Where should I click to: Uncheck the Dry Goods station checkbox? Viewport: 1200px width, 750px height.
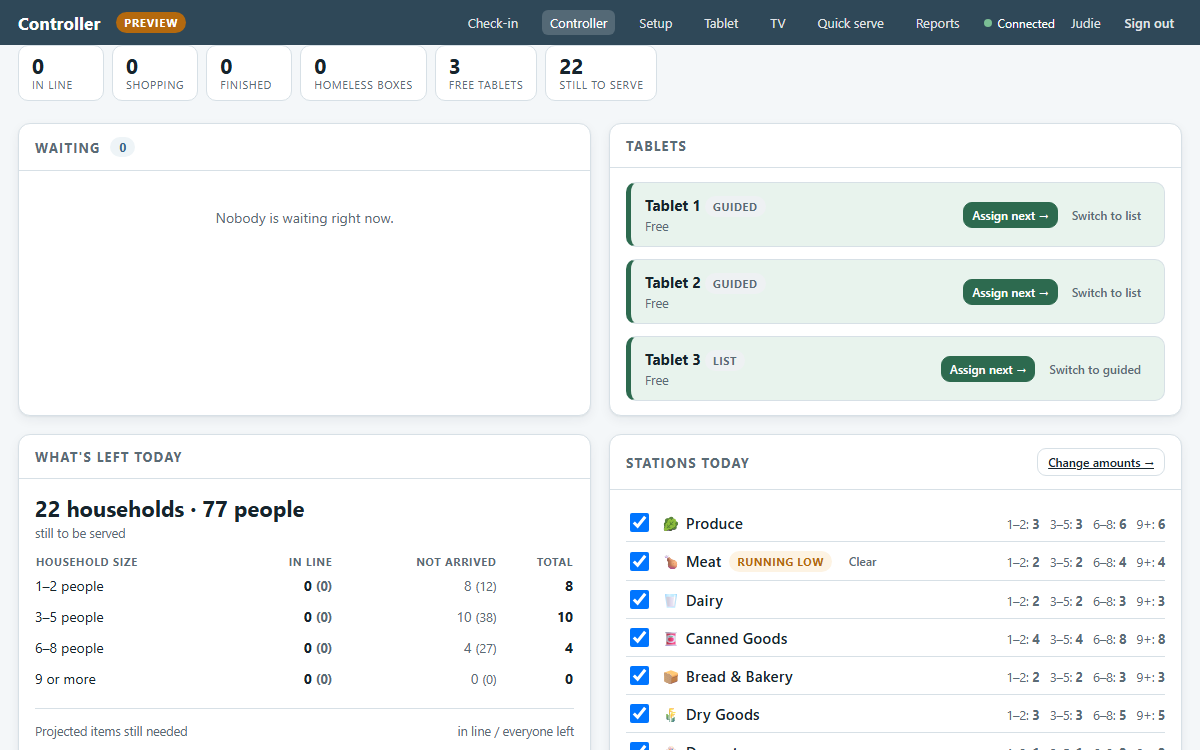pos(640,713)
